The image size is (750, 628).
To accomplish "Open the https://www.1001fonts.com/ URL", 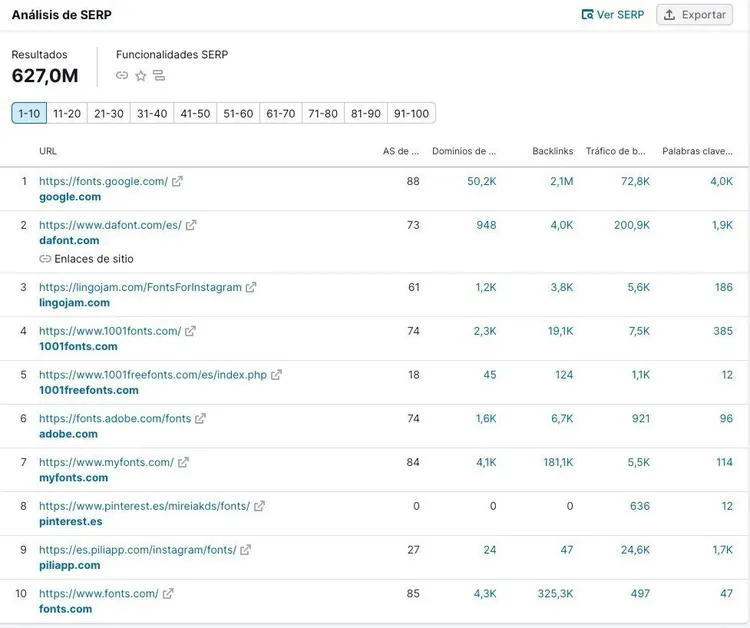I will (x=110, y=331).
